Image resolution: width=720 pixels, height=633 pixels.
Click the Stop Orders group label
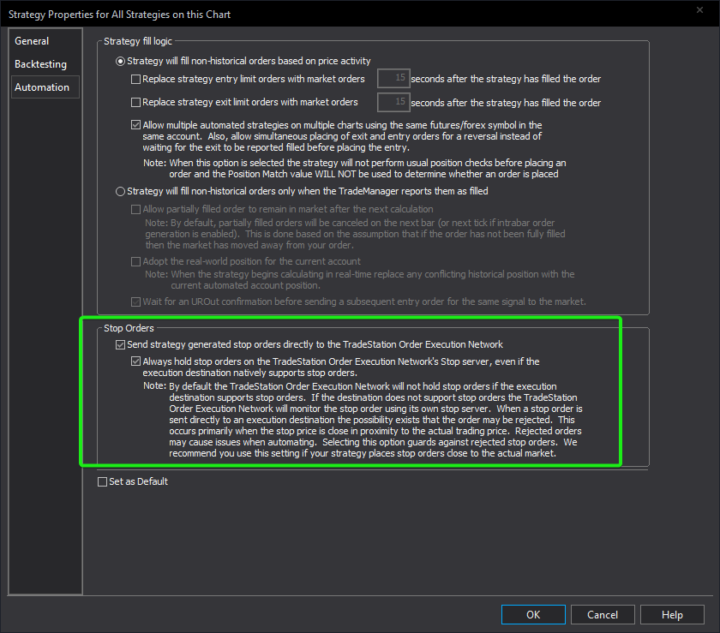[129, 328]
